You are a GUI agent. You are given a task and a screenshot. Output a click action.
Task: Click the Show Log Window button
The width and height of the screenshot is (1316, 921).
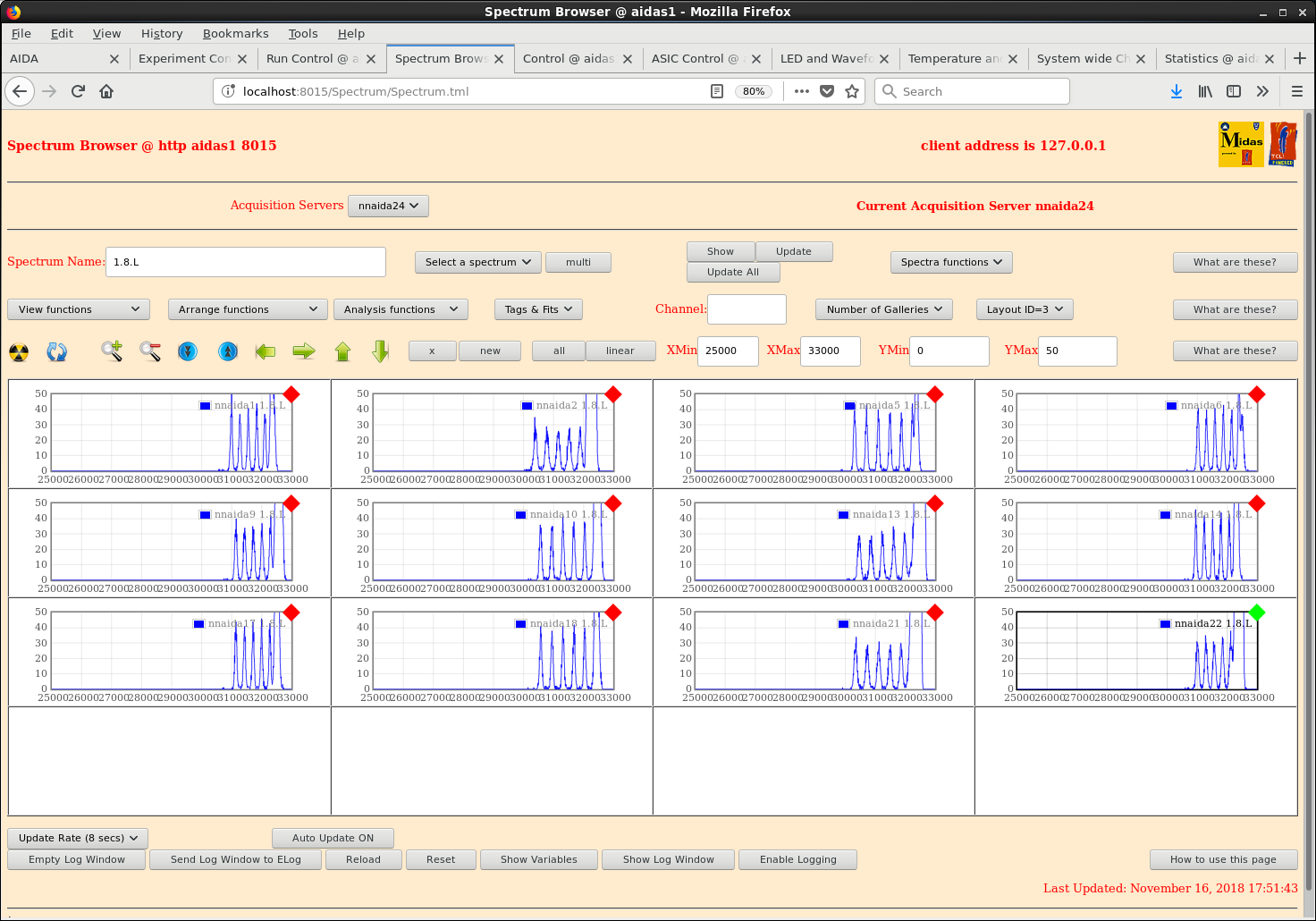pos(668,859)
